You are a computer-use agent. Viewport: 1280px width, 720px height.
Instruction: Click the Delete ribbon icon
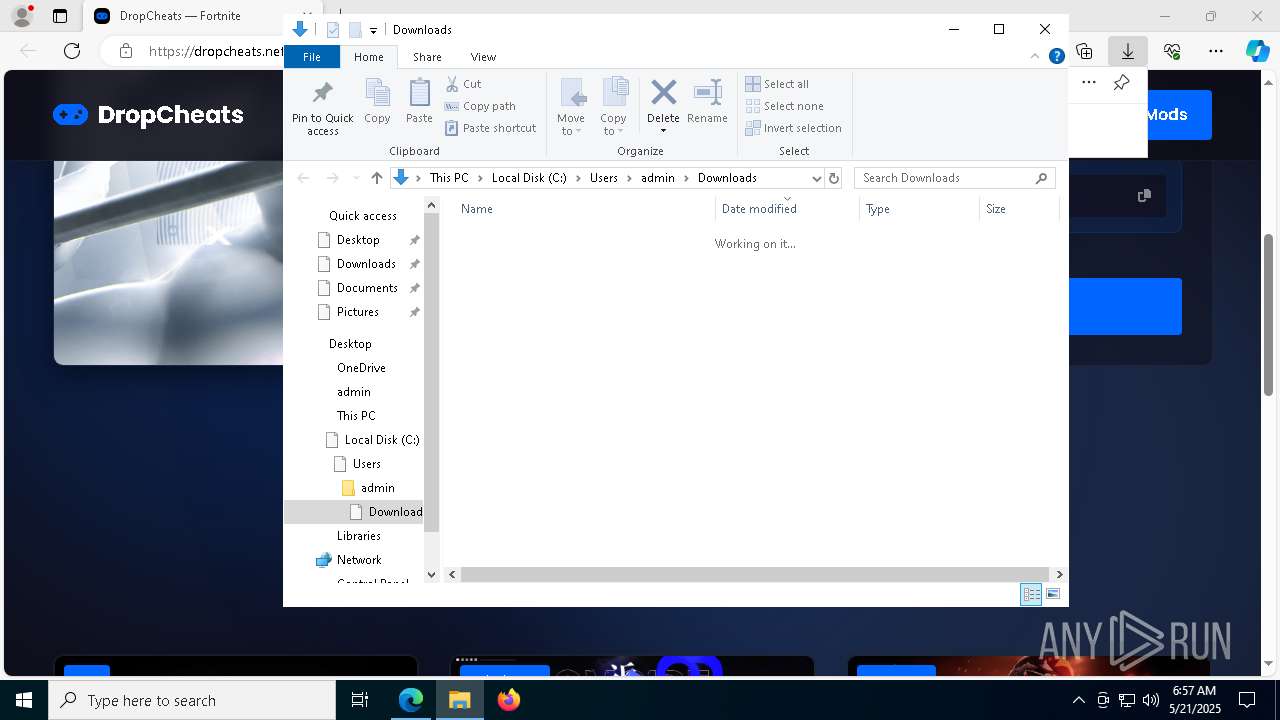[x=663, y=94]
